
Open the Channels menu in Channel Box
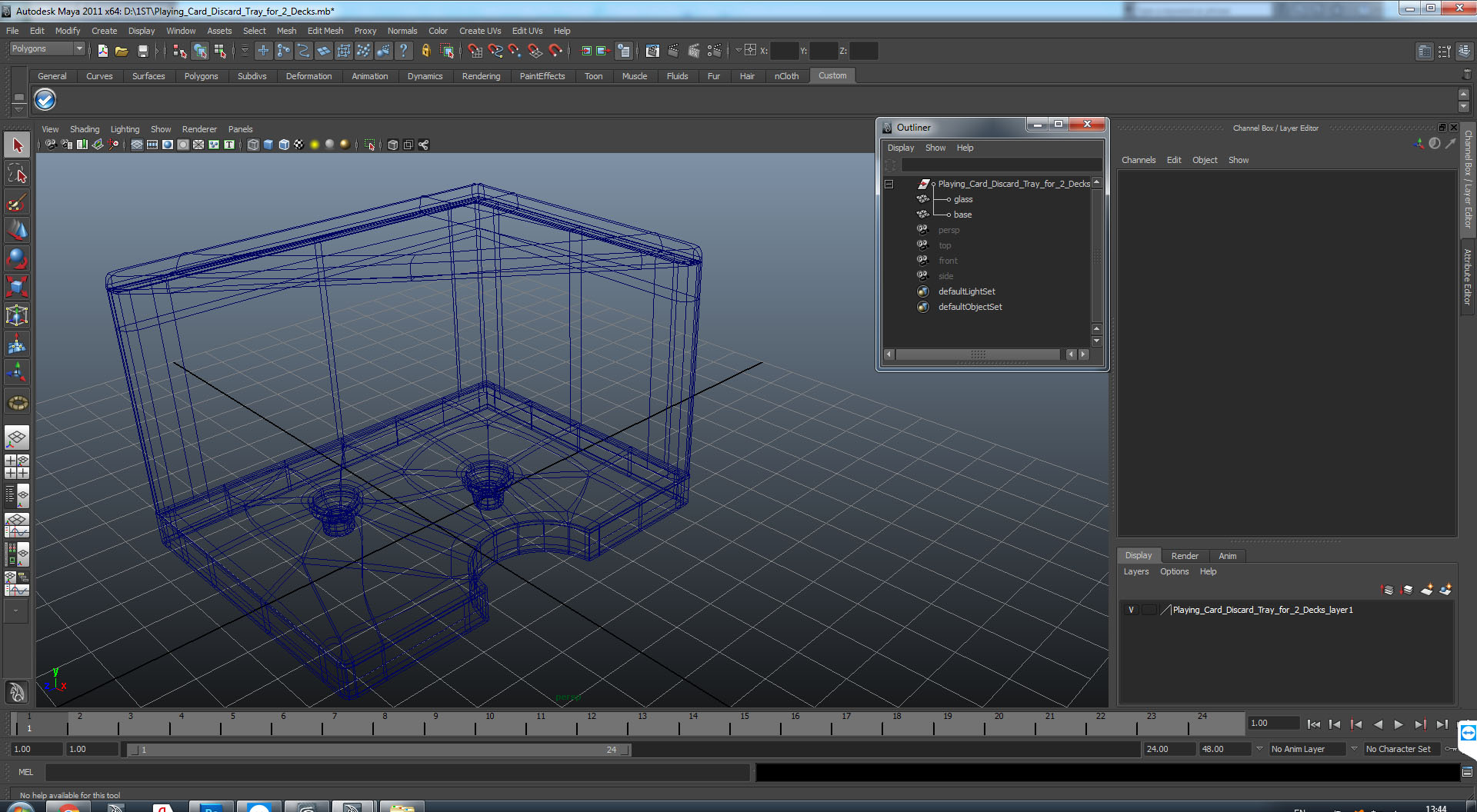point(1139,160)
